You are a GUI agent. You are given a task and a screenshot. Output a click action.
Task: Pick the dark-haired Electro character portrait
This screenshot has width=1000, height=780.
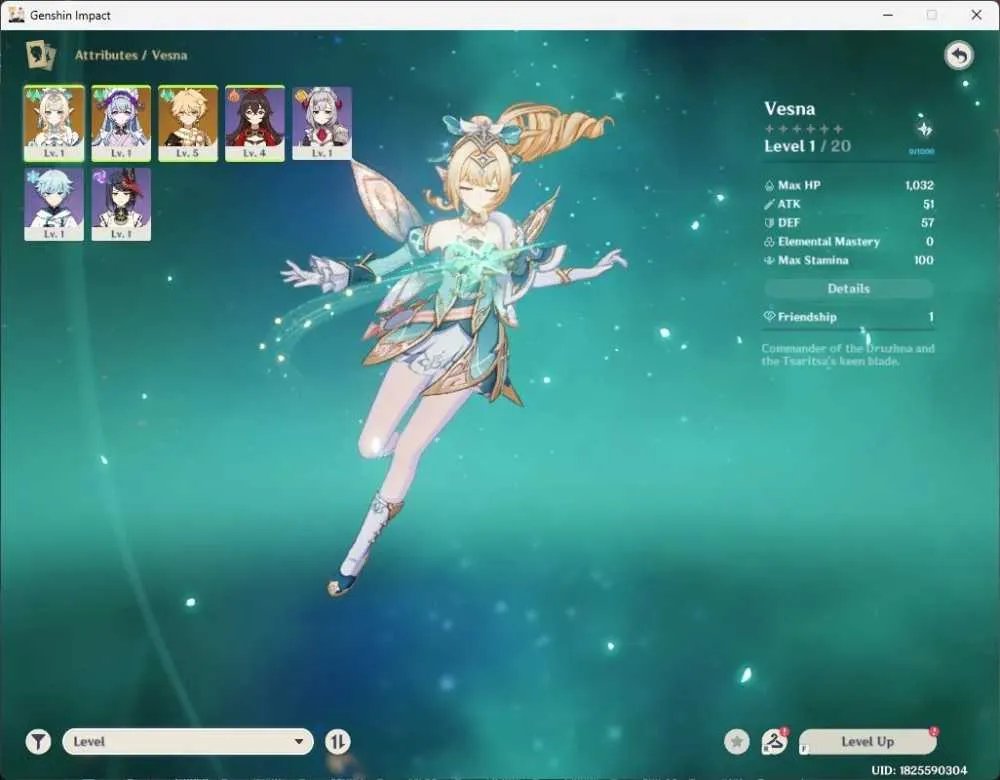point(121,204)
